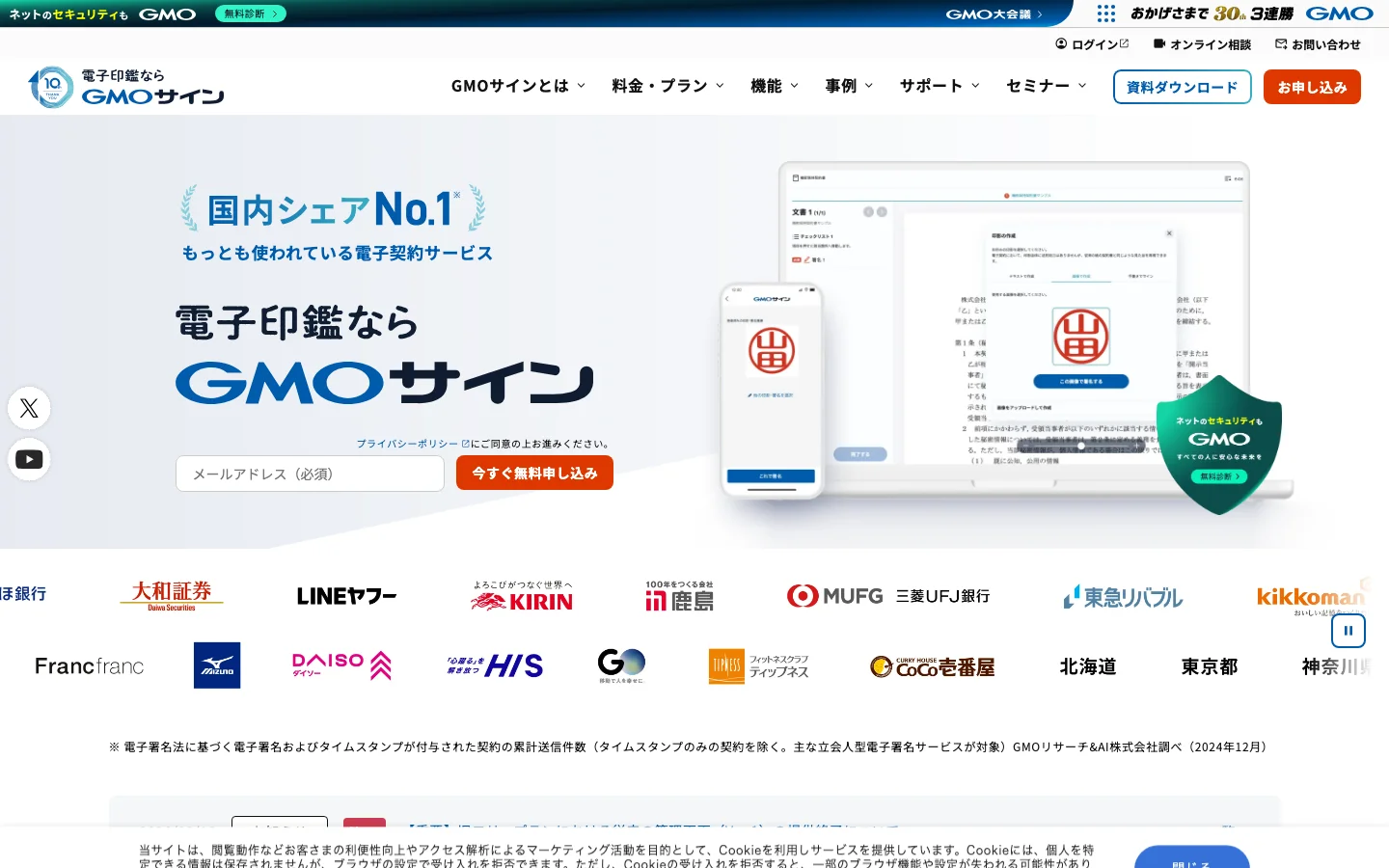Image resolution: width=1389 pixels, height=868 pixels.
Task: Click the 資料ダウンロード button
Action: click(x=1183, y=87)
